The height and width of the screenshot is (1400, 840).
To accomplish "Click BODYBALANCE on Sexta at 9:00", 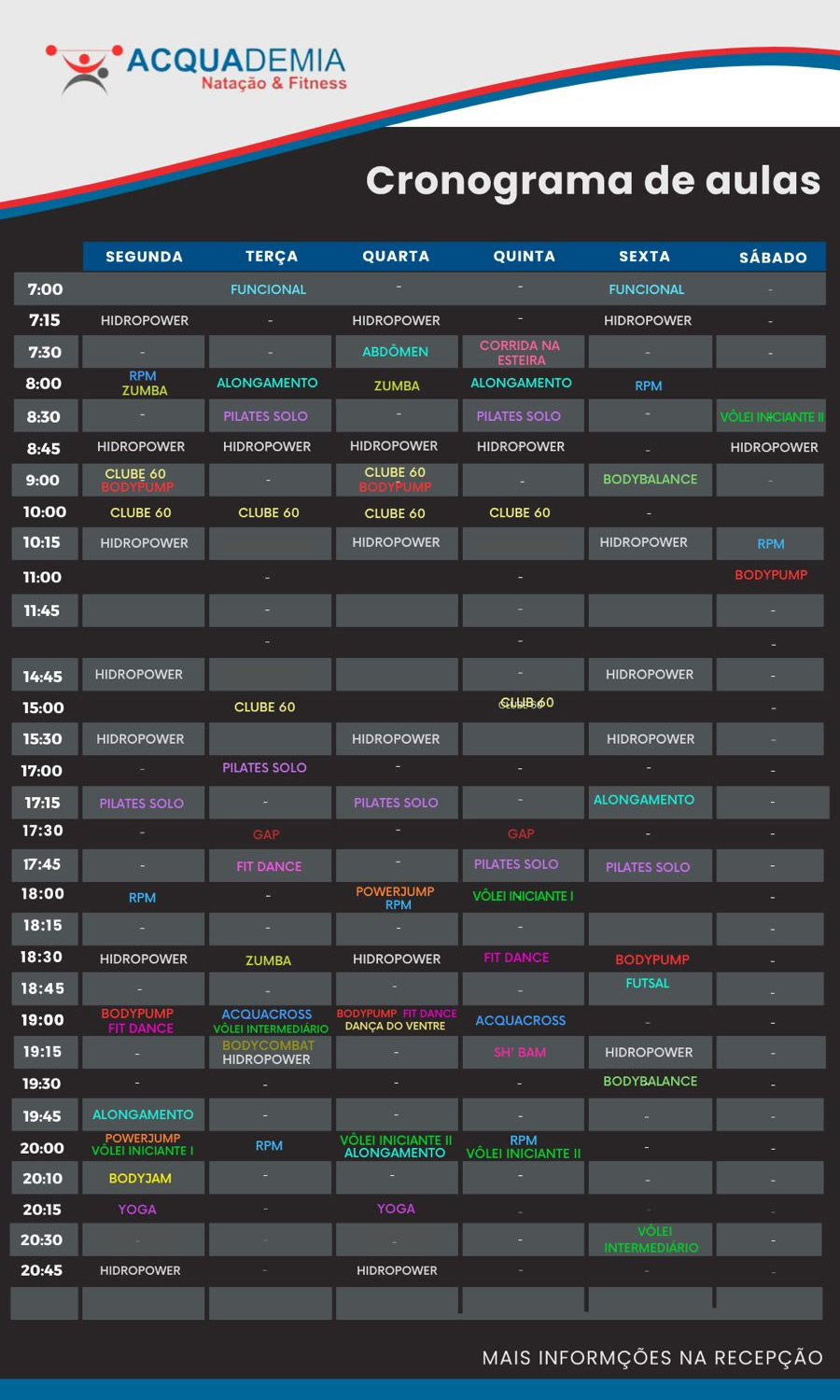I will [650, 480].
